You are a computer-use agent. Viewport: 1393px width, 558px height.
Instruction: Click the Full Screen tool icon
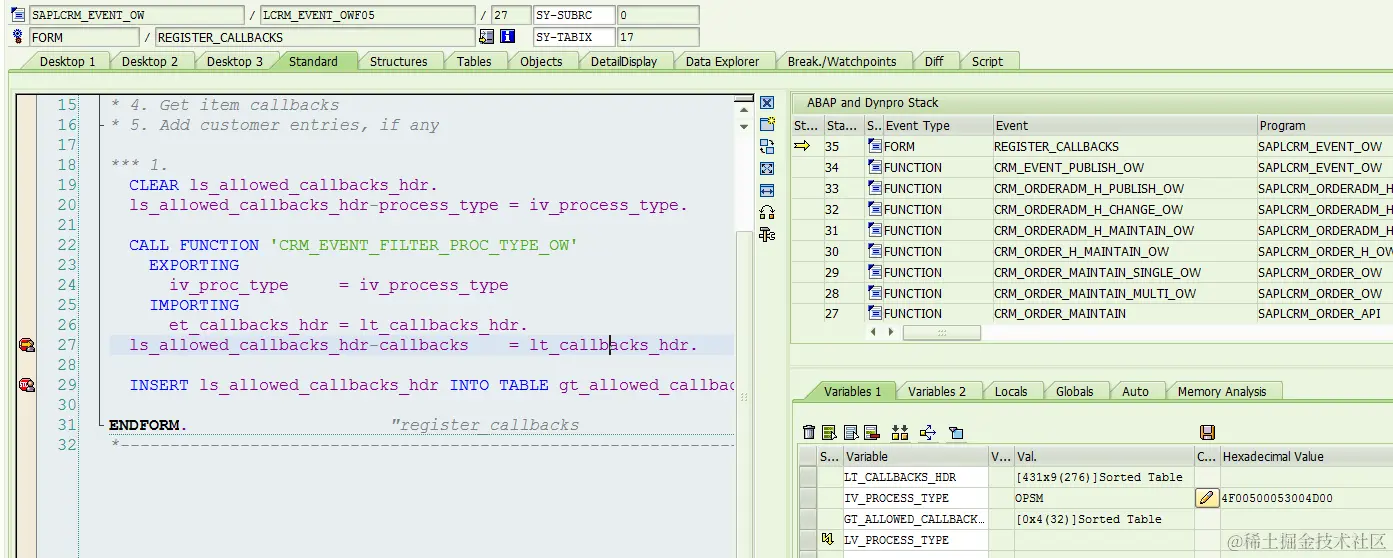(x=767, y=168)
